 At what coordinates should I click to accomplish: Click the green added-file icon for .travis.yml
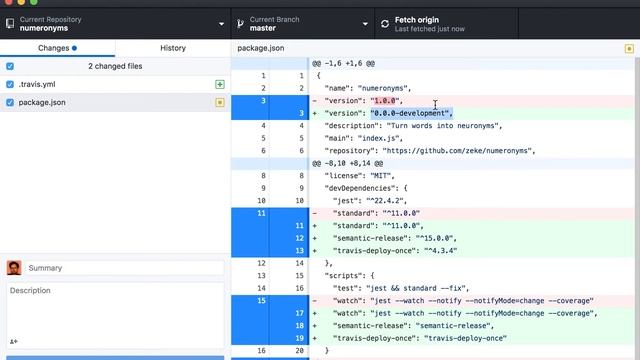(220, 84)
